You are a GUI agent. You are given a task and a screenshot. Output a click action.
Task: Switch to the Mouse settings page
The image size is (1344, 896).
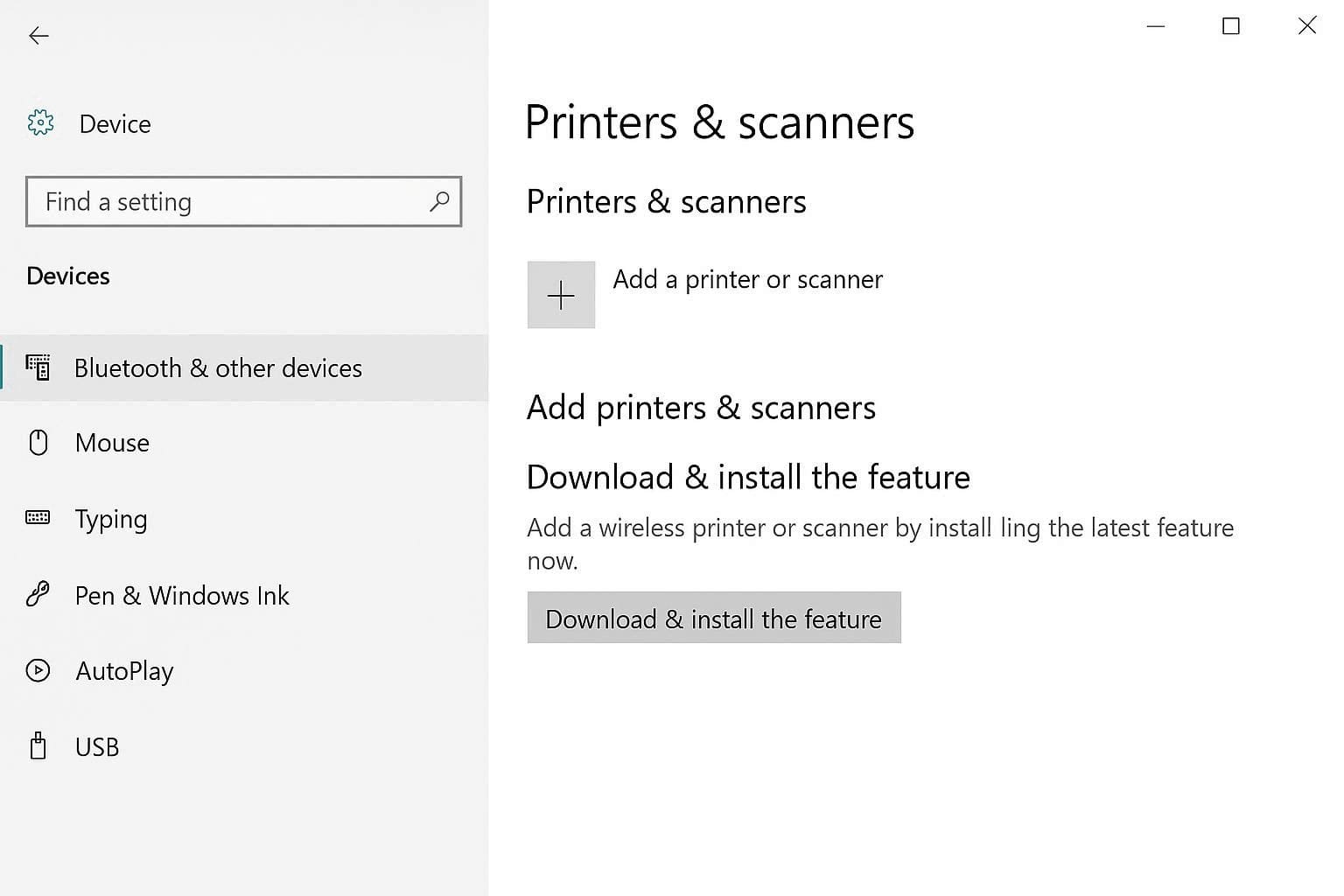point(112,443)
